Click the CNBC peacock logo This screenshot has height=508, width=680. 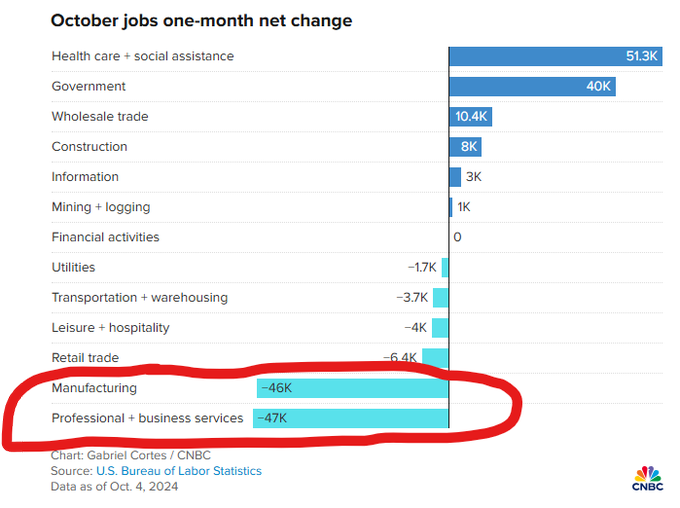tap(645, 478)
